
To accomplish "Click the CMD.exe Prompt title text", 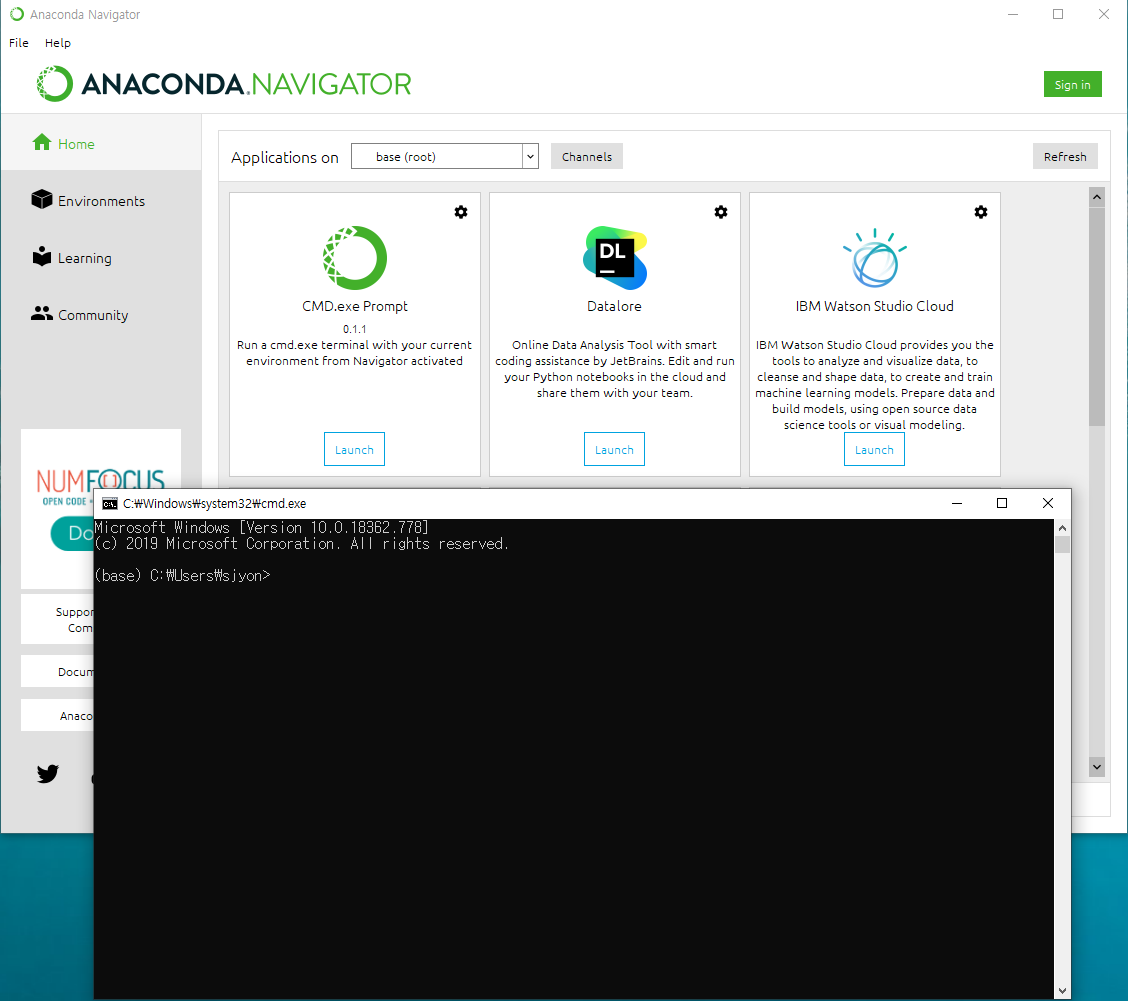I will [x=355, y=306].
